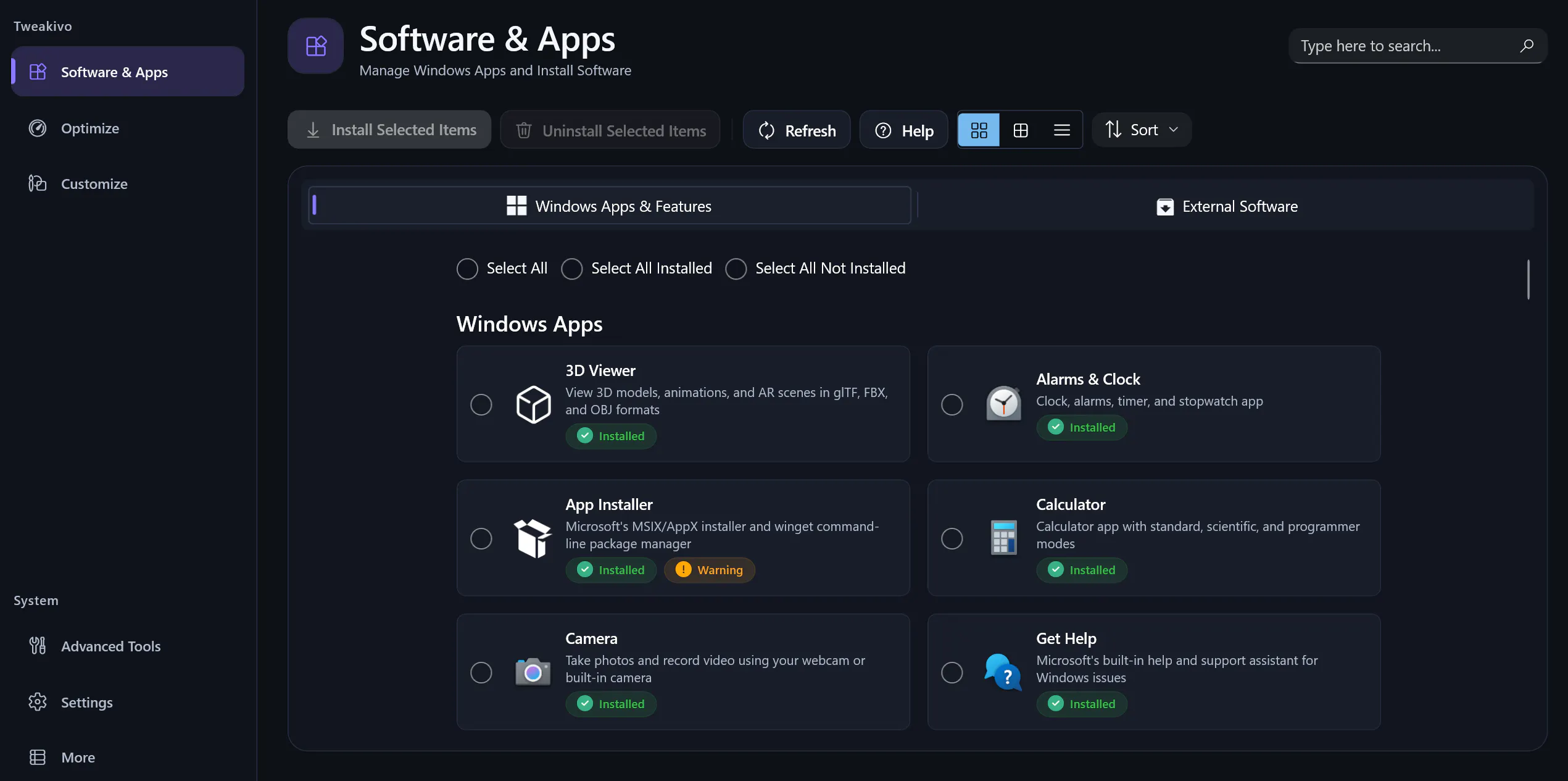The image size is (1568, 781).
Task: Tick the Calculator selection circle
Action: coord(952,538)
